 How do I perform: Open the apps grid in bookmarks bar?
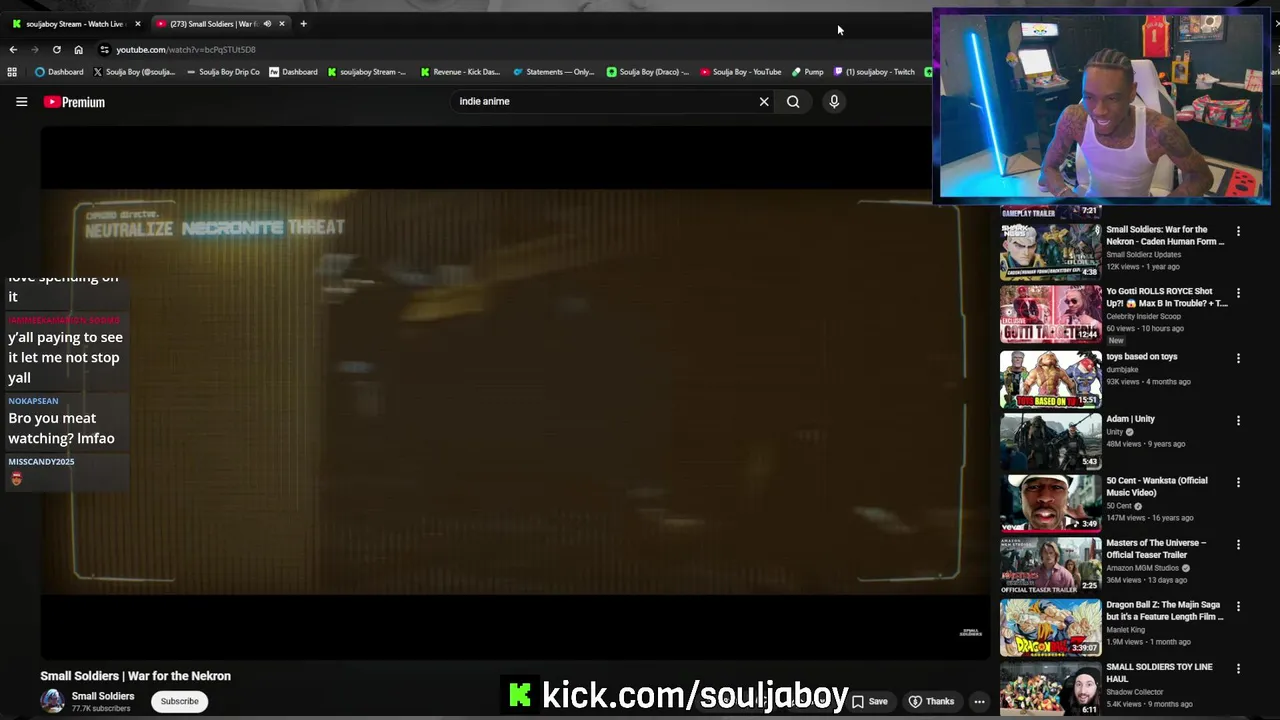pyautogui.click(x=12, y=72)
